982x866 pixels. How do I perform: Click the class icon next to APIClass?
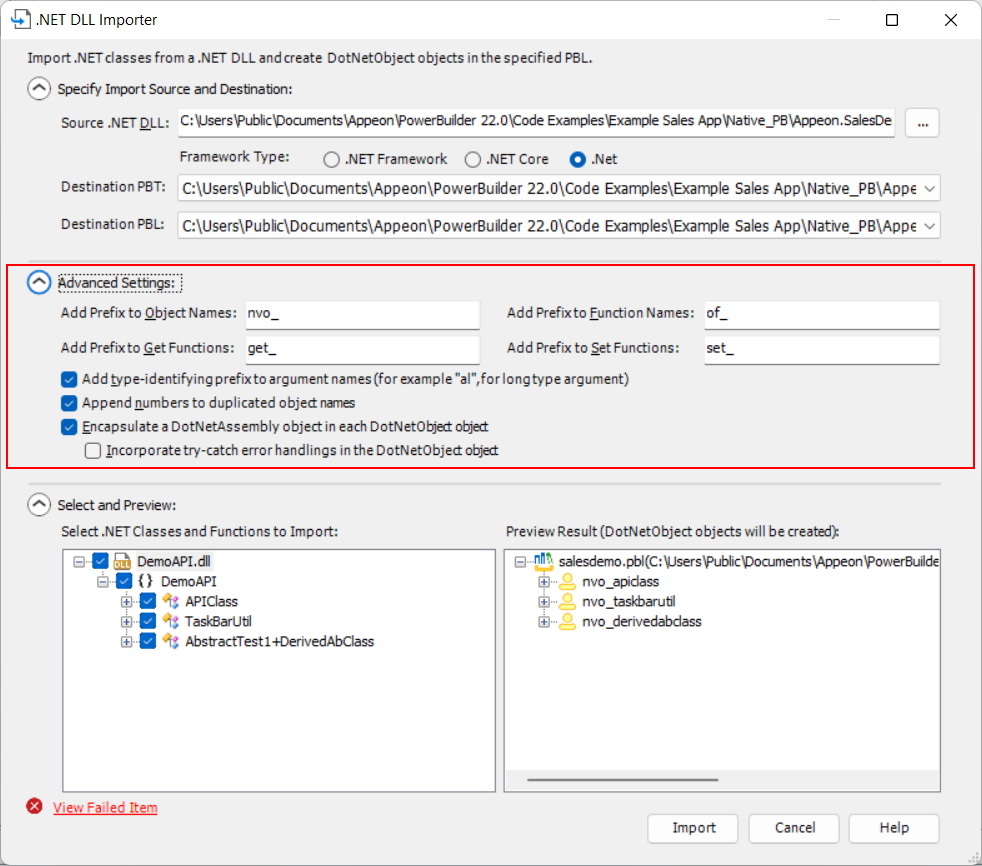[170, 601]
